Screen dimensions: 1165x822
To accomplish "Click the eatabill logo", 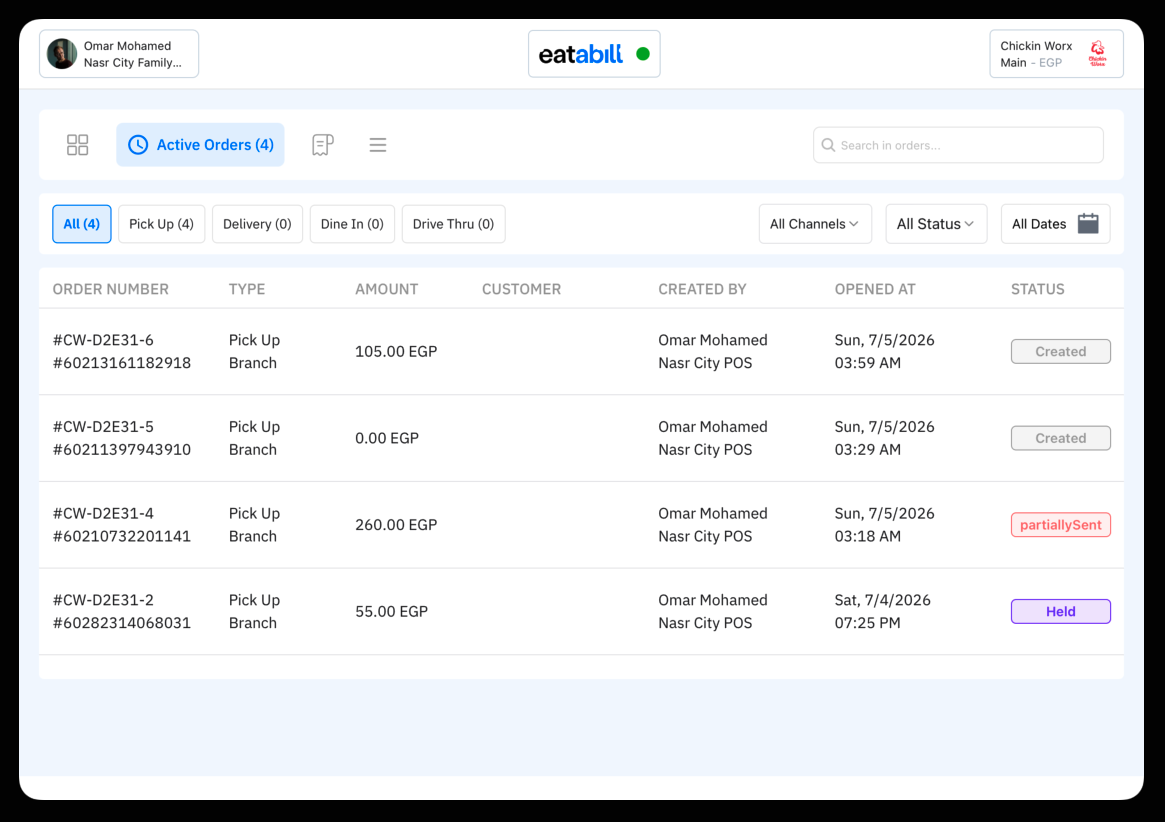I will coord(580,54).
